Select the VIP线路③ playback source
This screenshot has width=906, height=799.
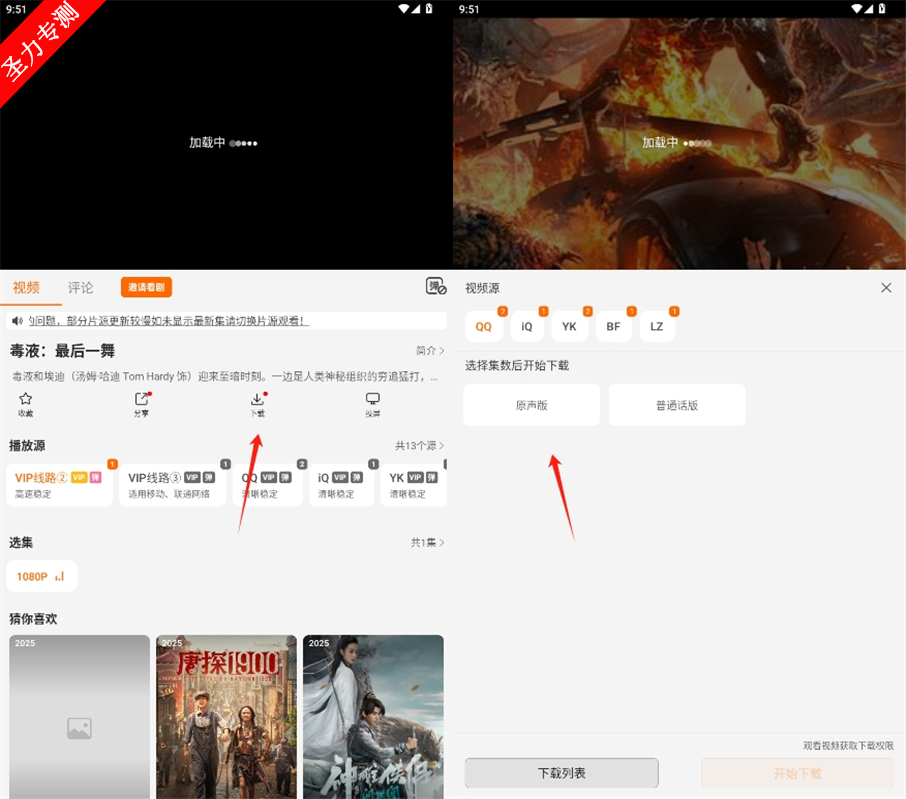pos(172,485)
